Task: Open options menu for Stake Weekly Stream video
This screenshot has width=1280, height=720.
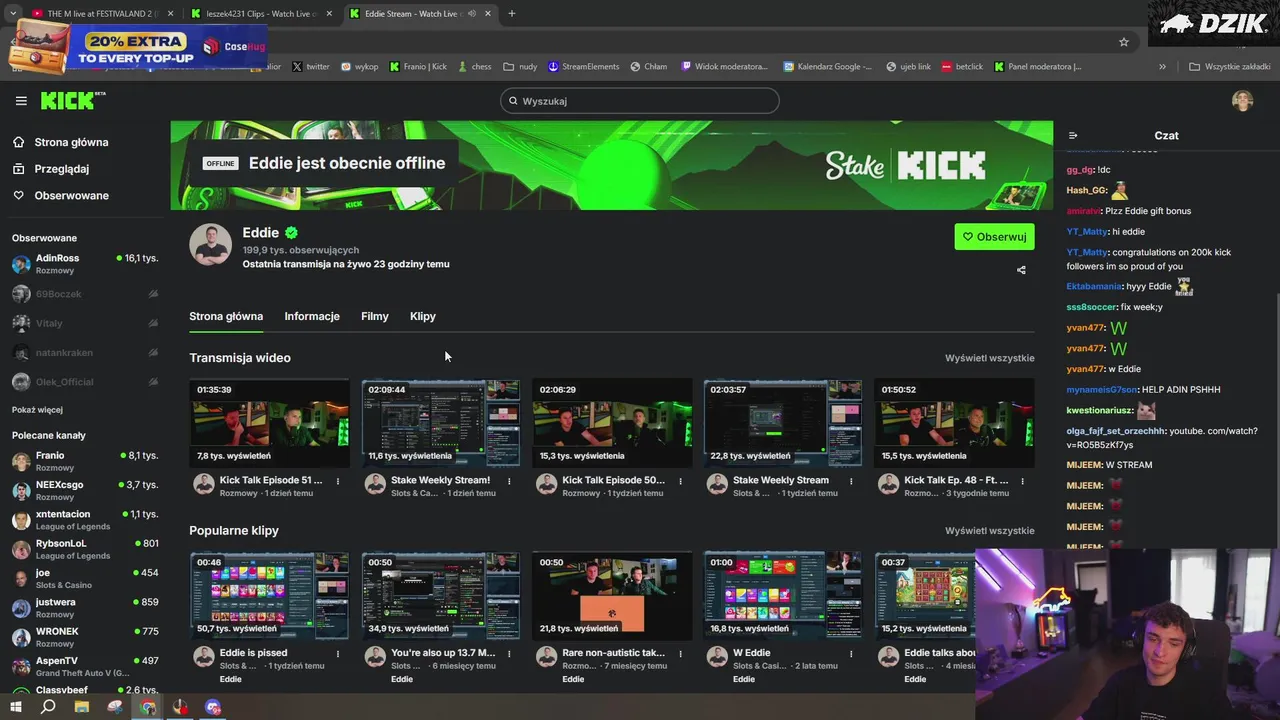Action: (x=852, y=481)
